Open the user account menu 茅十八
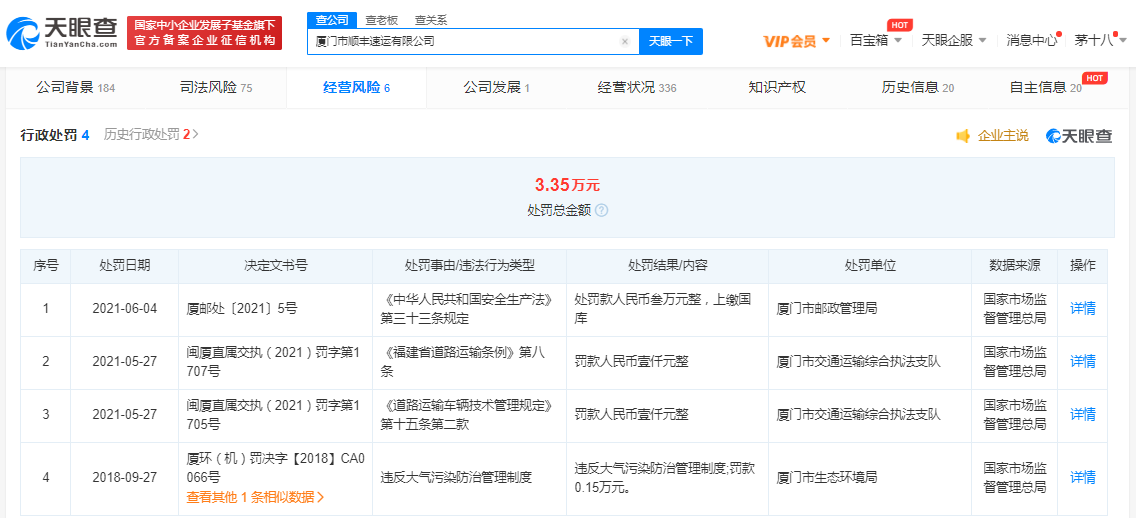1136x518 pixels. (x=1100, y=41)
